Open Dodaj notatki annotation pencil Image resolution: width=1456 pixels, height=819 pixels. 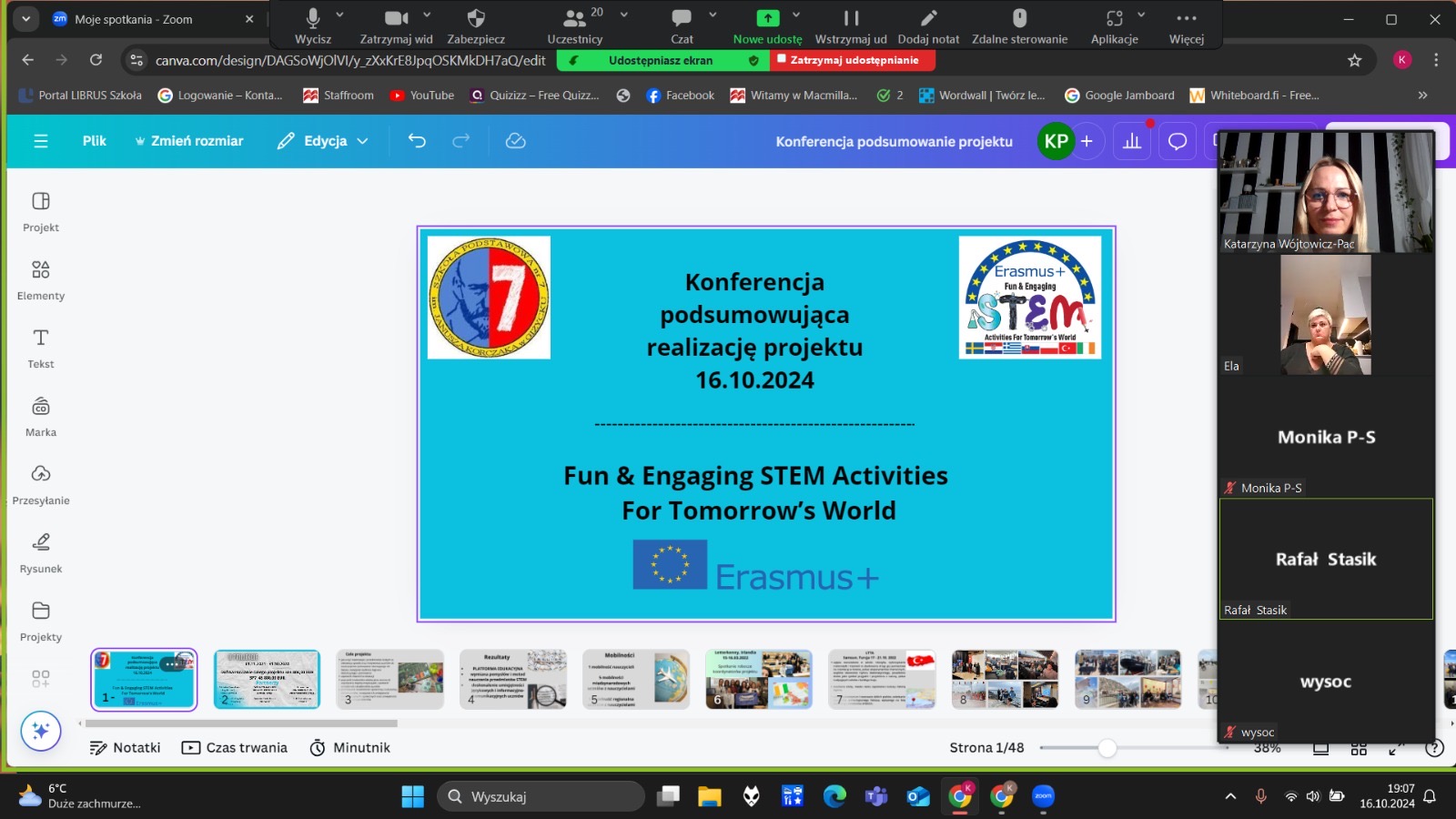[928, 25]
